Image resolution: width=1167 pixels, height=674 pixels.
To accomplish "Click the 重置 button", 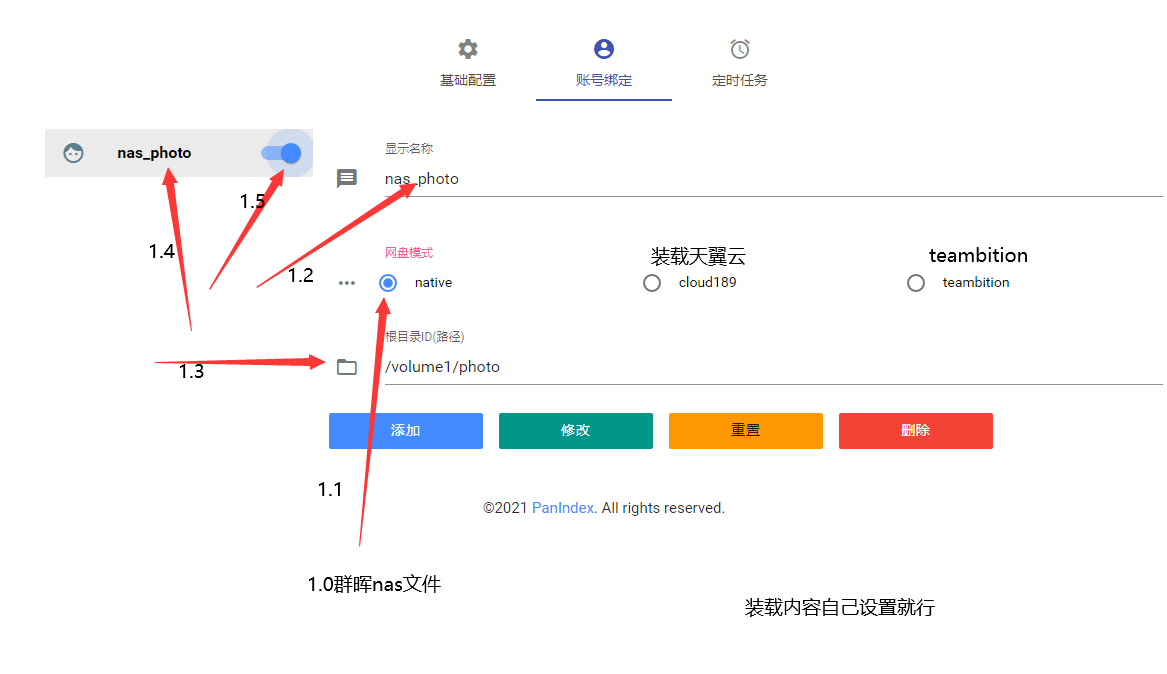I will tap(745, 430).
